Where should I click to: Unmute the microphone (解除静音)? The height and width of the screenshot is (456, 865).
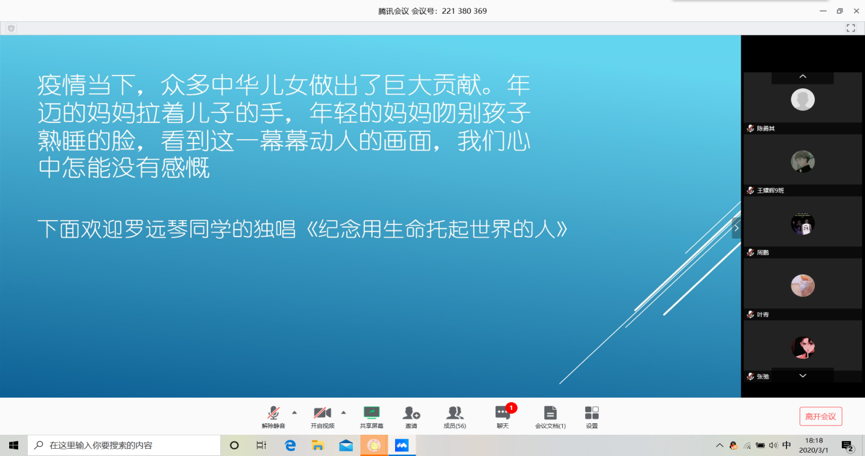point(273,417)
